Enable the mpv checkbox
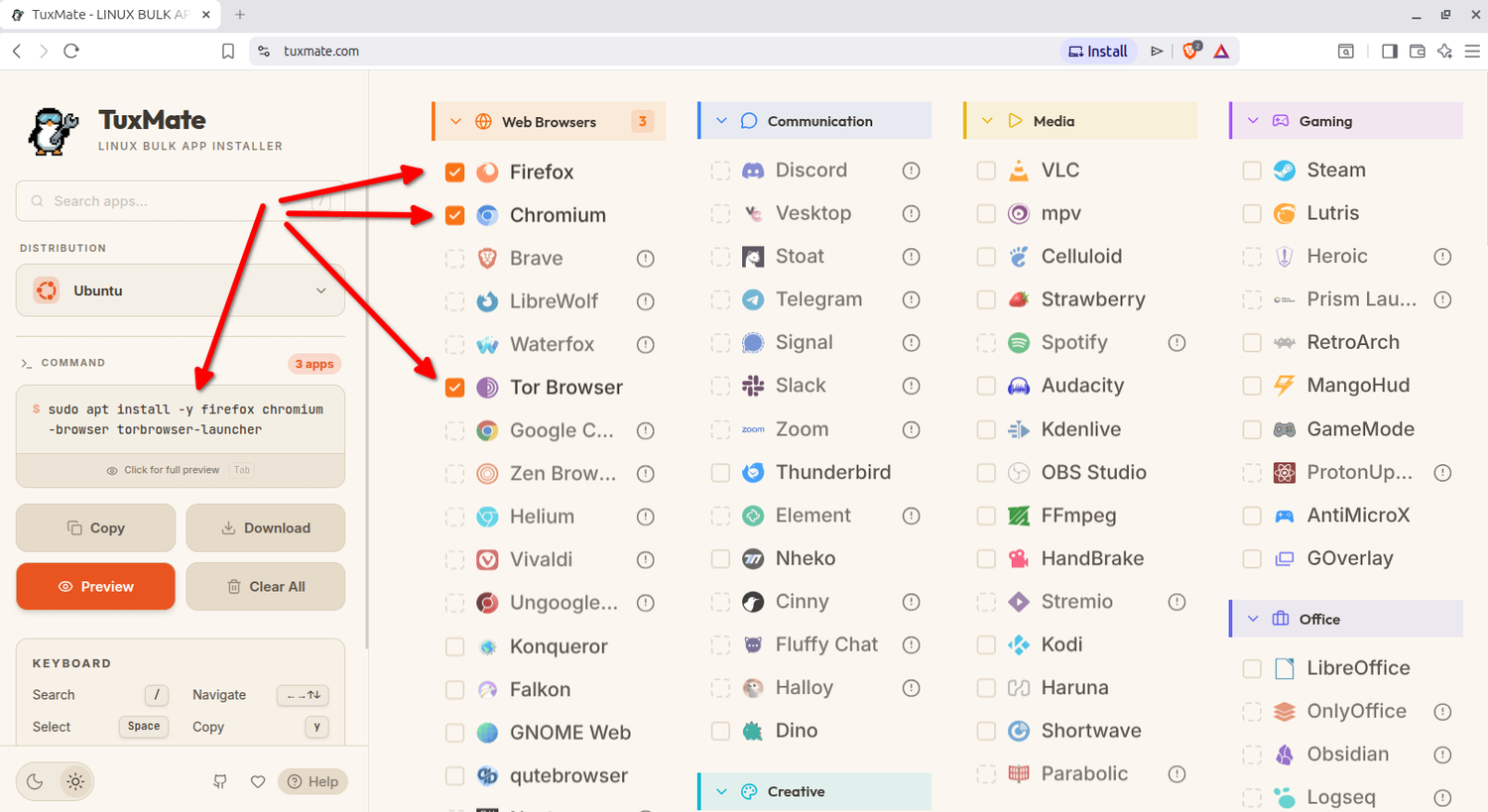 click(x=986, y=213)
